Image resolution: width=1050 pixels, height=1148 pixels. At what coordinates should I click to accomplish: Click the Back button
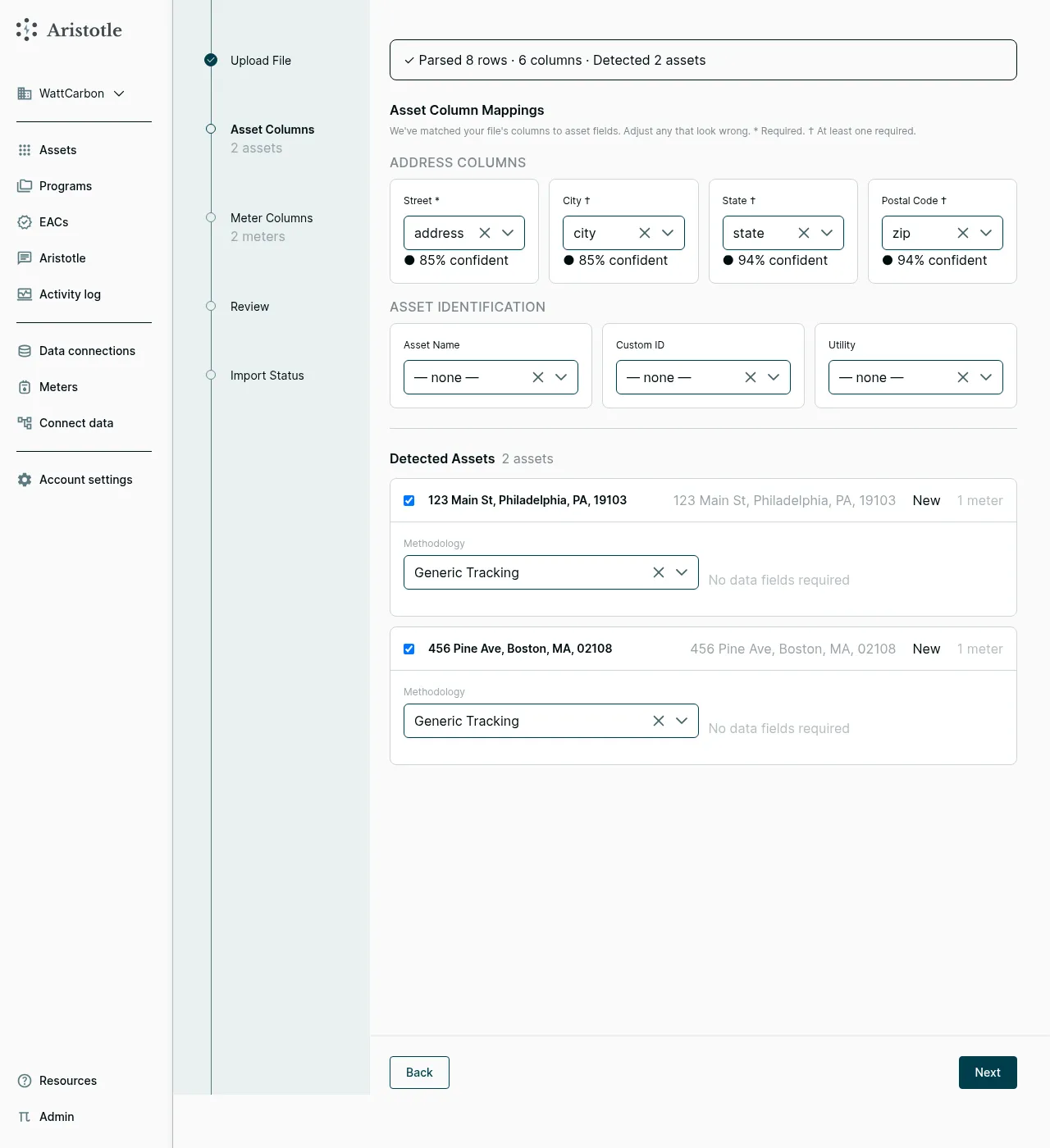419,1073
